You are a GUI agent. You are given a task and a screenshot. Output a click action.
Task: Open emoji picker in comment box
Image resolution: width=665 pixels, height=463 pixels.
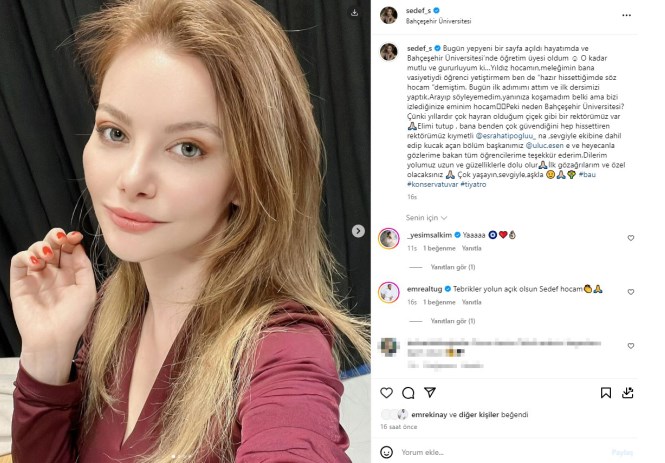coord(386,452)
